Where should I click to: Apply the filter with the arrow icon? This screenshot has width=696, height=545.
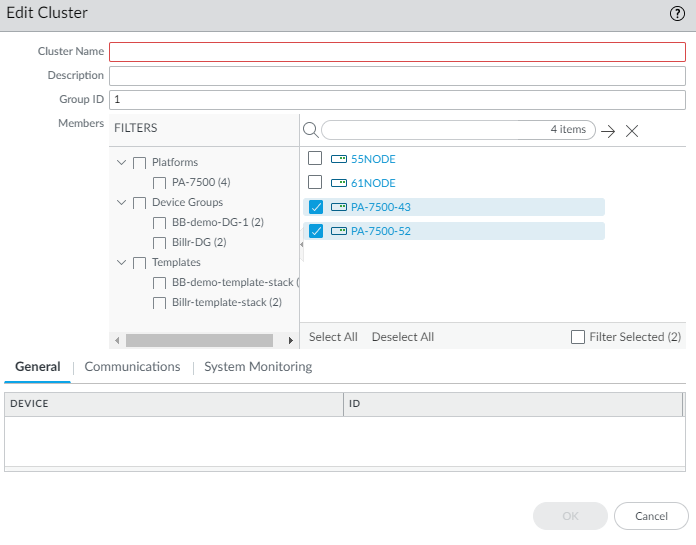[608, 131]
